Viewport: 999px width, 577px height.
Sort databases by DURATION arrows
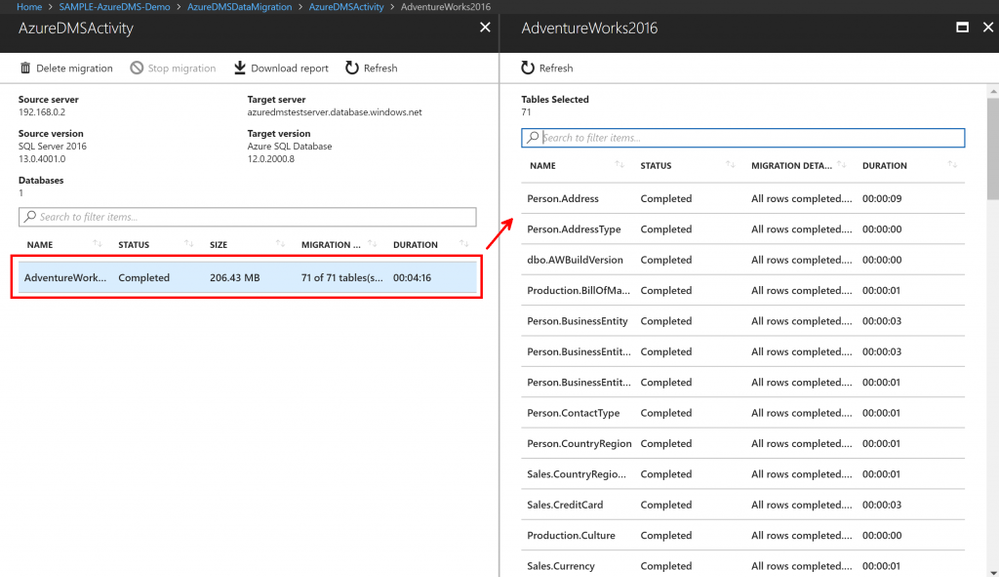(x=464, y=244)
